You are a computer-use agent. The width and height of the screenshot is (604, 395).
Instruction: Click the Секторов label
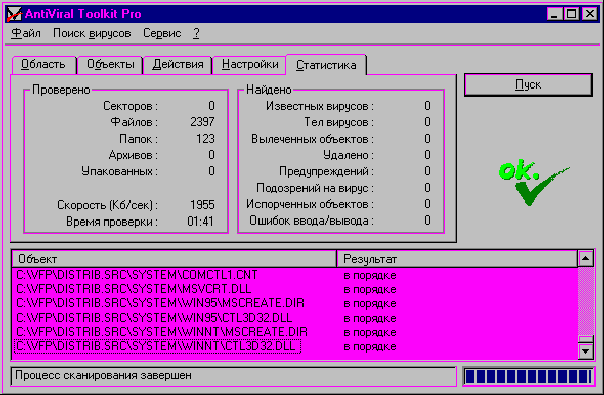click(130, 106)
